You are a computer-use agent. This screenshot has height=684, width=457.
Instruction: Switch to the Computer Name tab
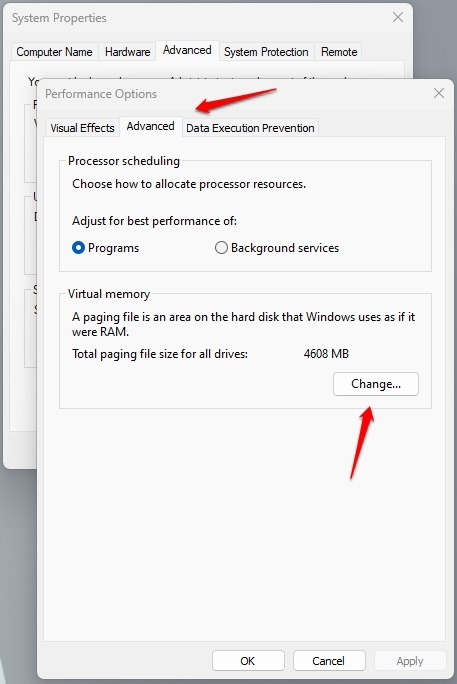(55, 52)
